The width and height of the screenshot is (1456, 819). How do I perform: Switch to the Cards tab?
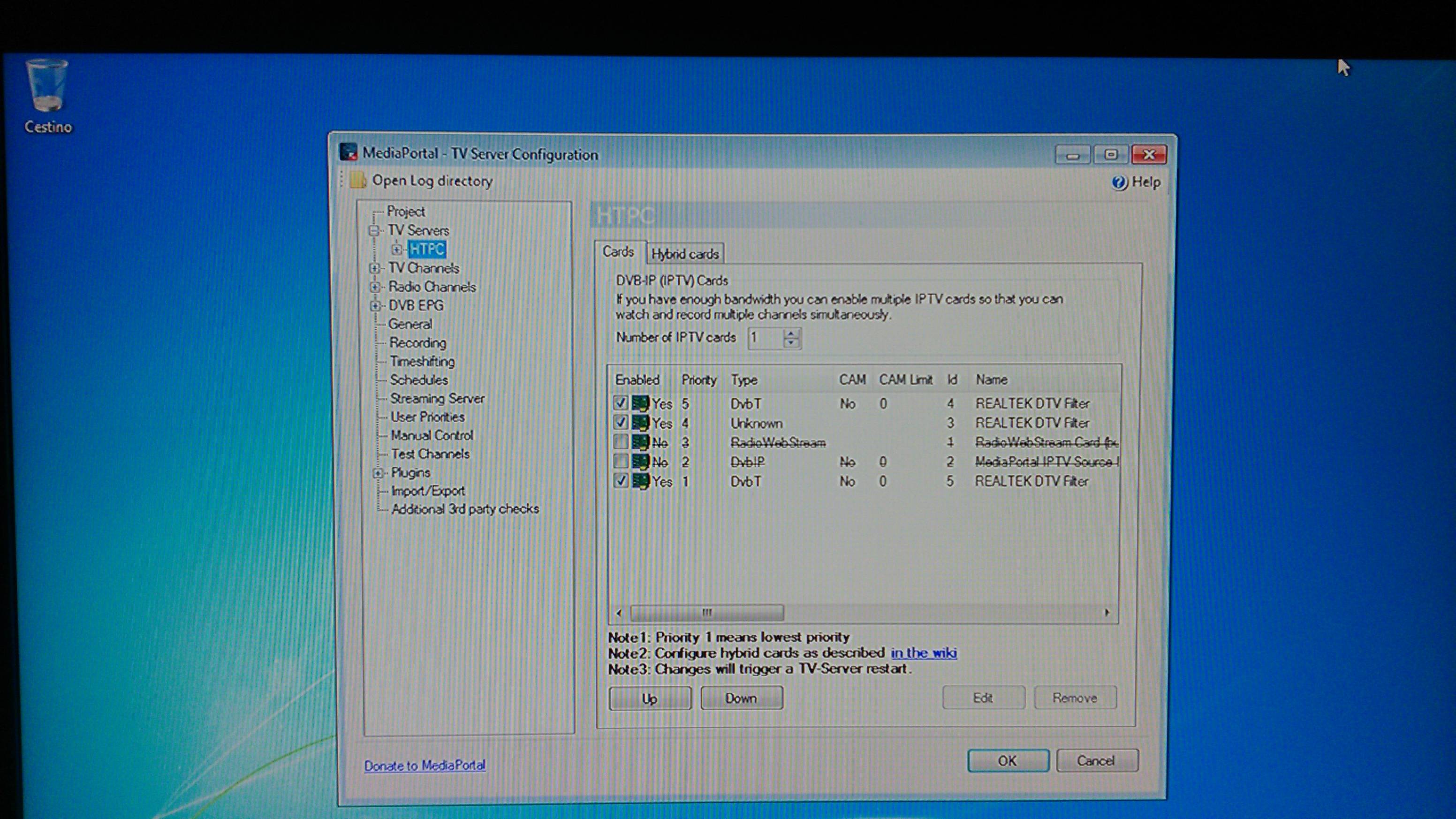(618, 252)
